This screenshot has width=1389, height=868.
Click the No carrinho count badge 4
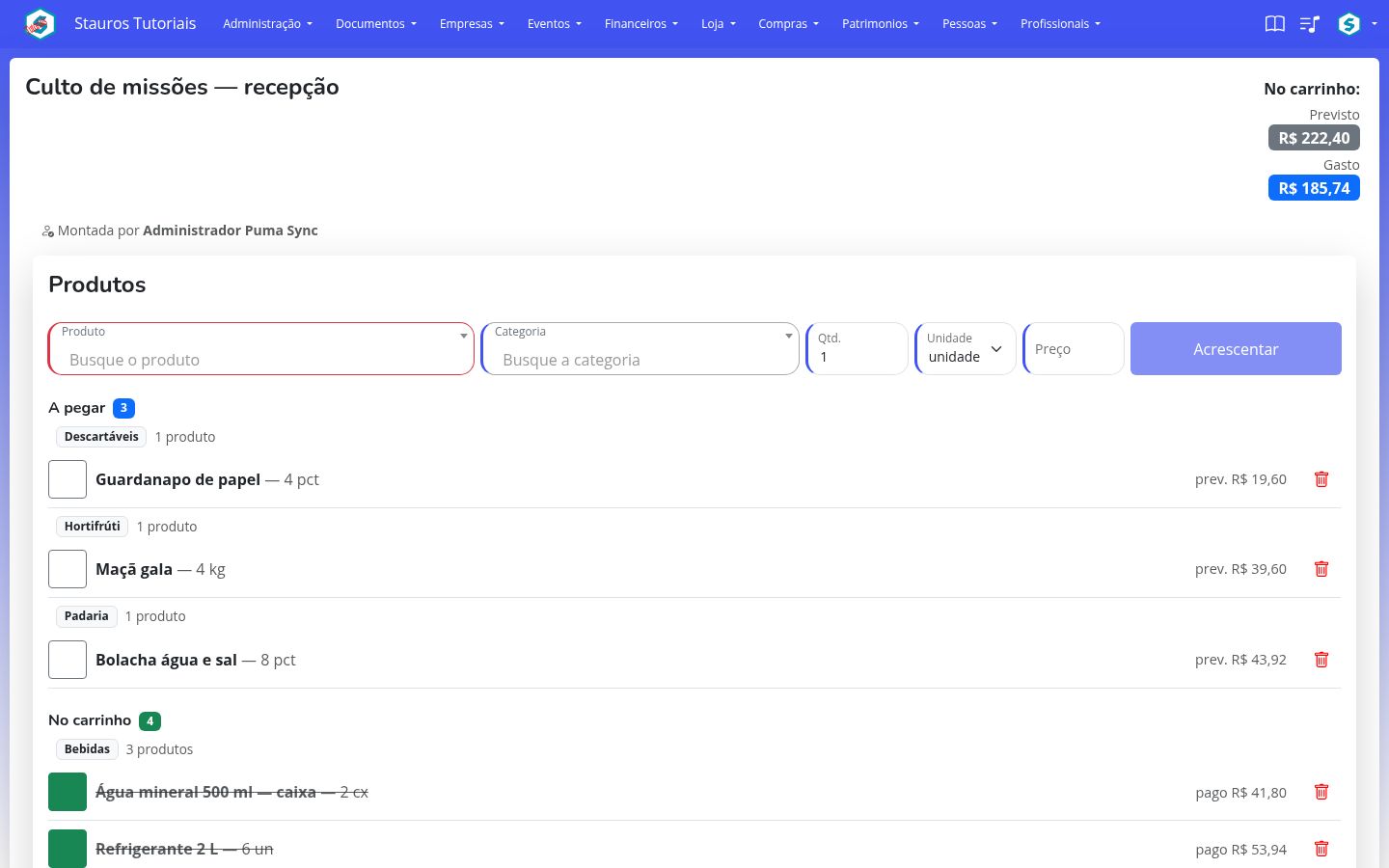click(x=150, y=720)
